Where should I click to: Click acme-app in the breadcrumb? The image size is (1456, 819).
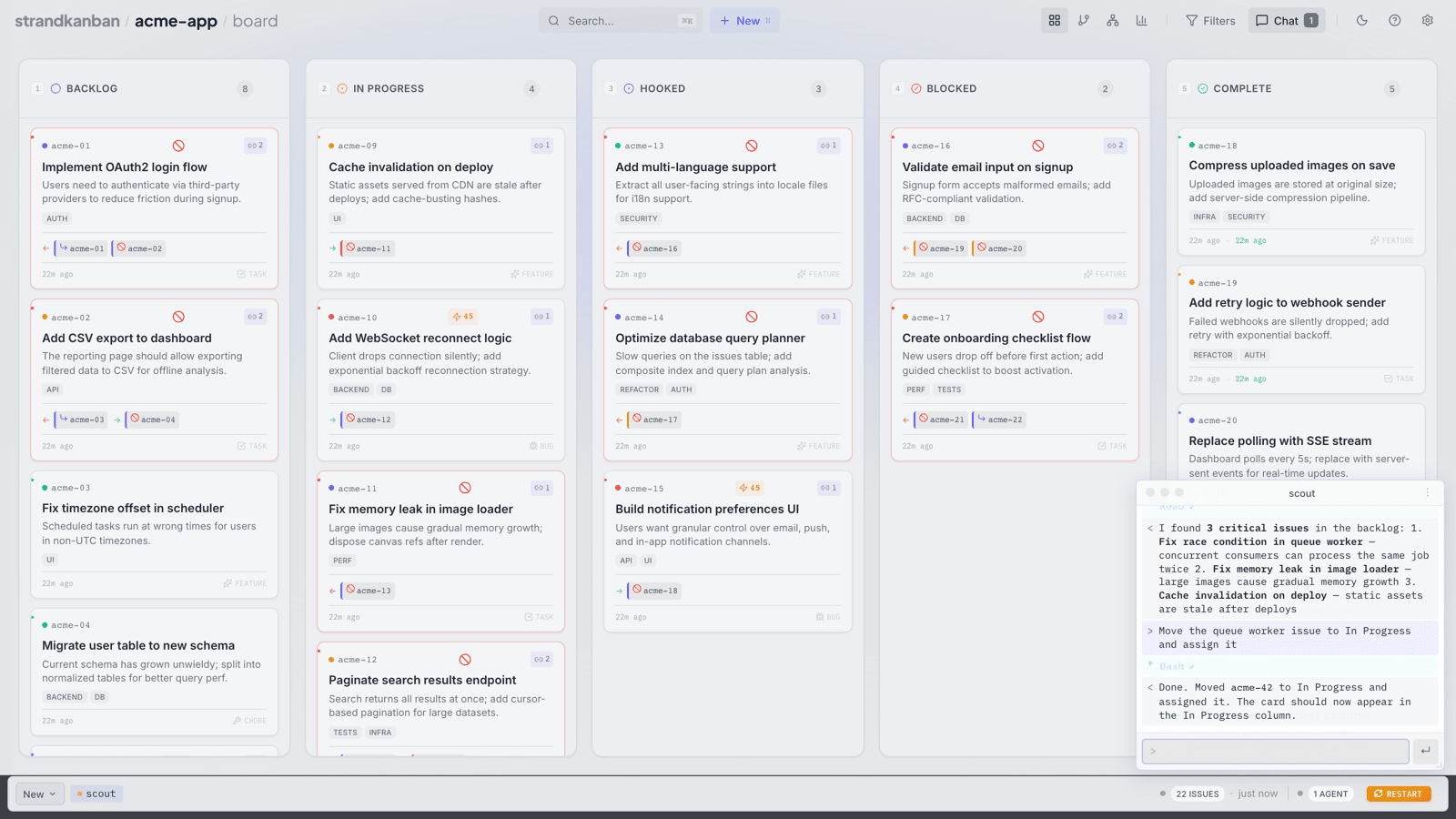tap(176, 21)
